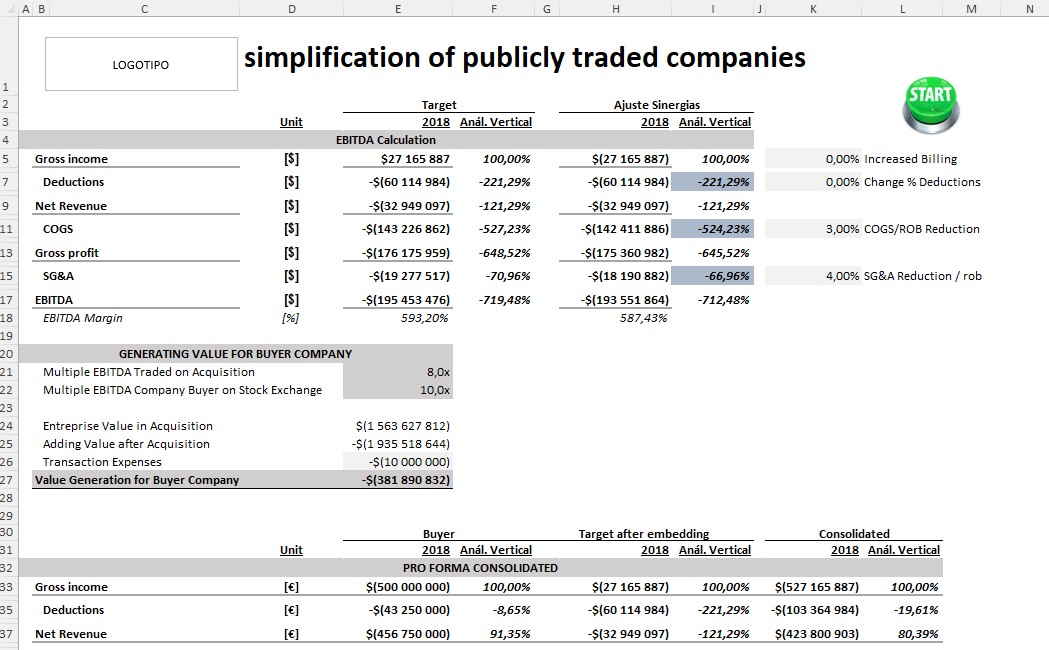
Task: Click the worksheet title about publicly traded companies
Action: coord(520,57)
